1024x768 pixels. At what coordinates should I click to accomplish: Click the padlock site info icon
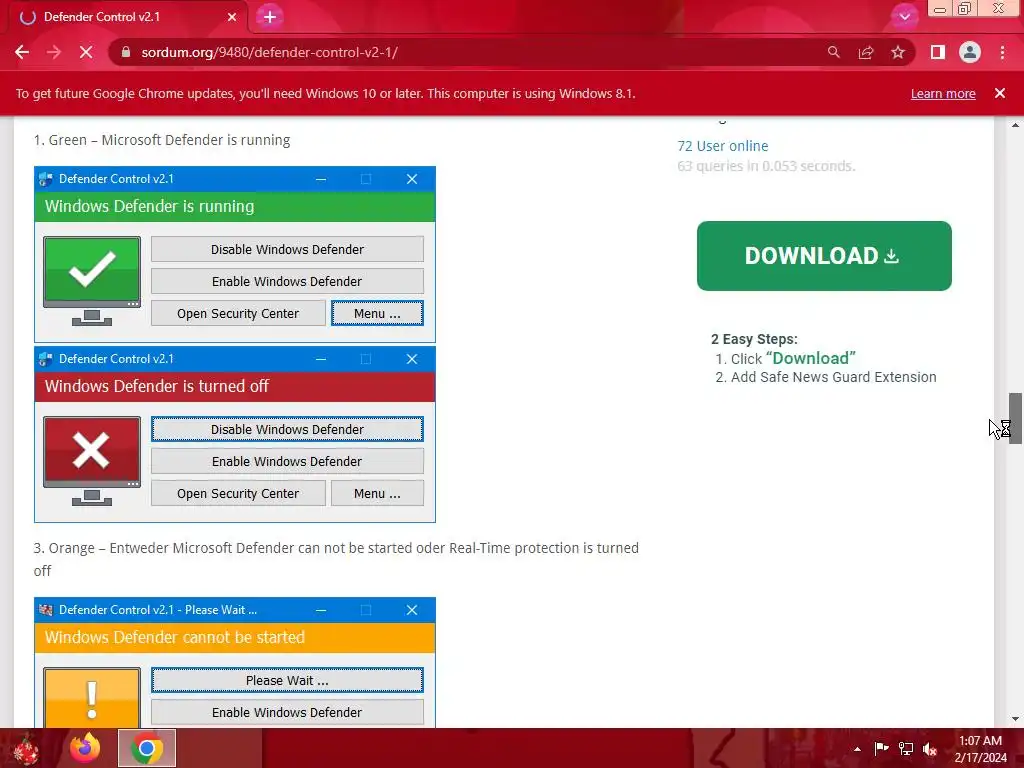[x=126, y=52]
